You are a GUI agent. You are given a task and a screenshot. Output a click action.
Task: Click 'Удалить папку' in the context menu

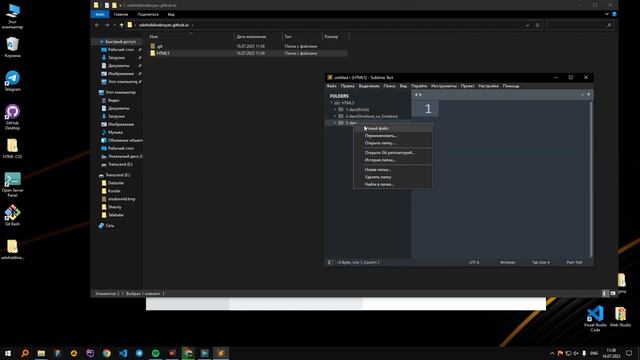click(393, 177)
